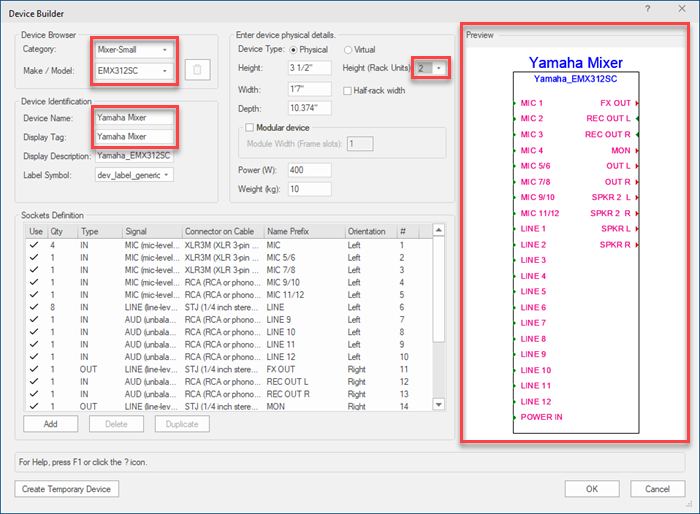
Task: Select the Virtual device type radio button
Action: 348,50
